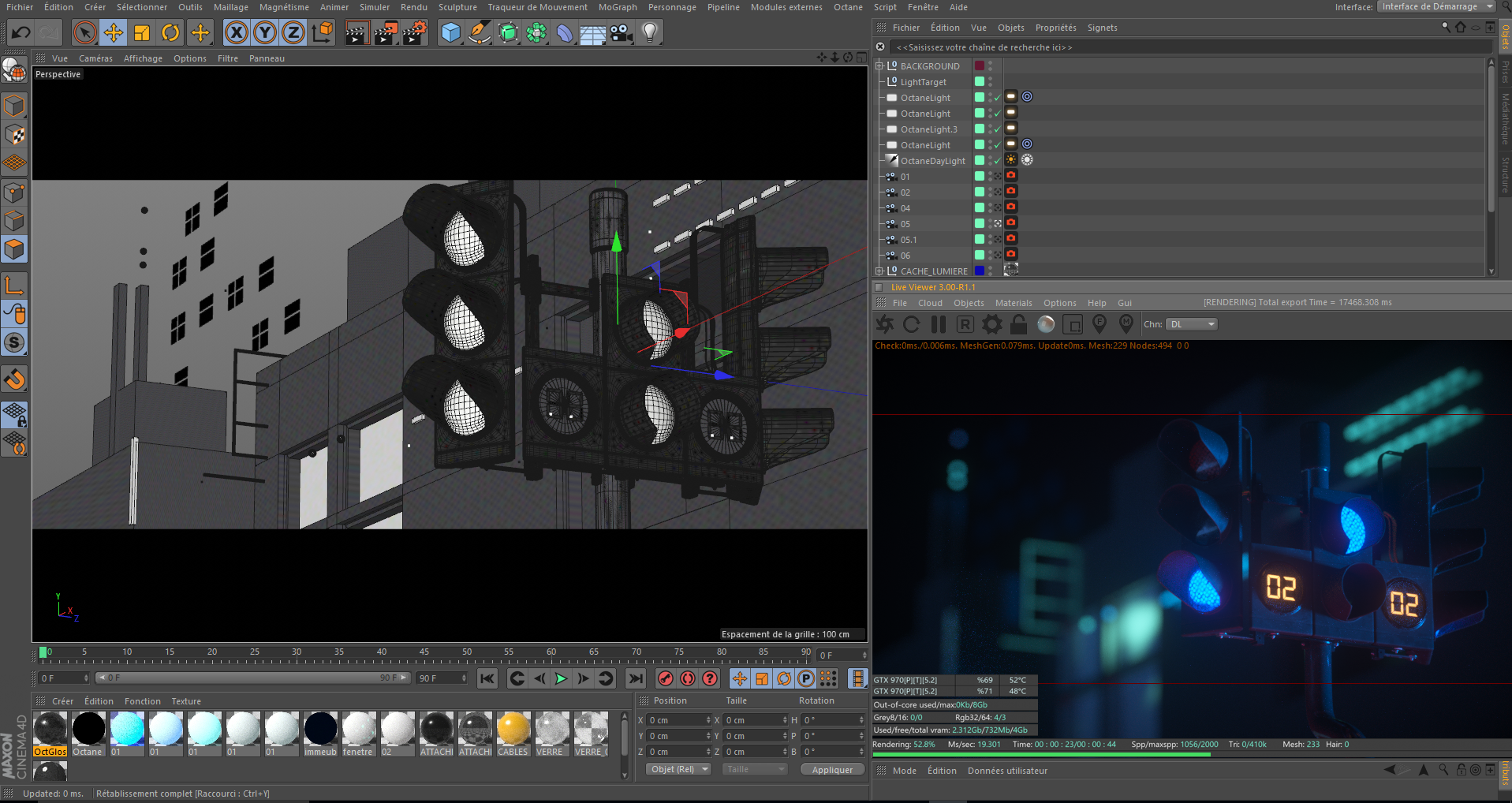Click the cube primitive object icon
The height and width of the screenshot is (803, 1512).
pos(450,33)
